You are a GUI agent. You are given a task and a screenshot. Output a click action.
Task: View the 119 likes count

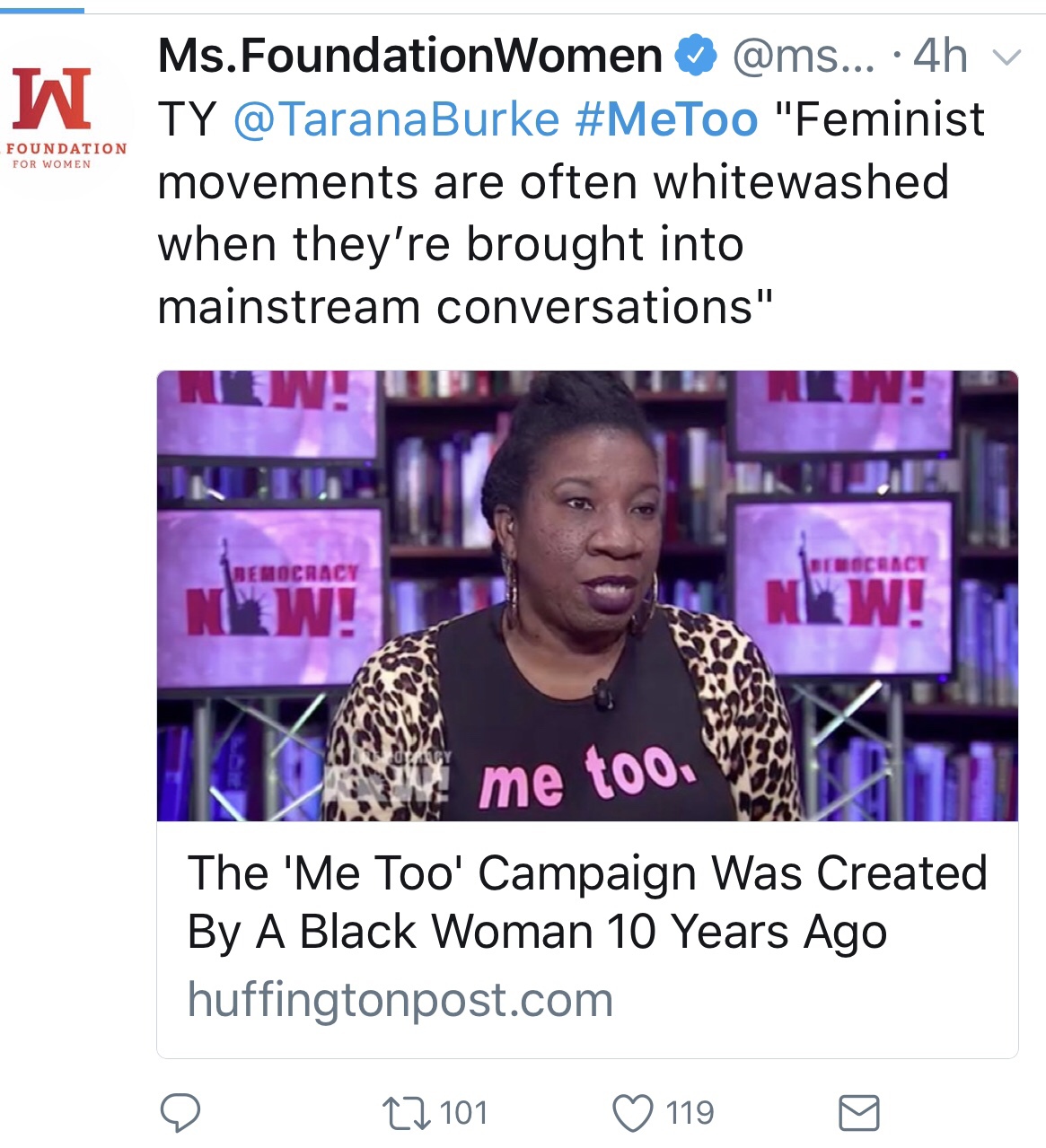690,1113
